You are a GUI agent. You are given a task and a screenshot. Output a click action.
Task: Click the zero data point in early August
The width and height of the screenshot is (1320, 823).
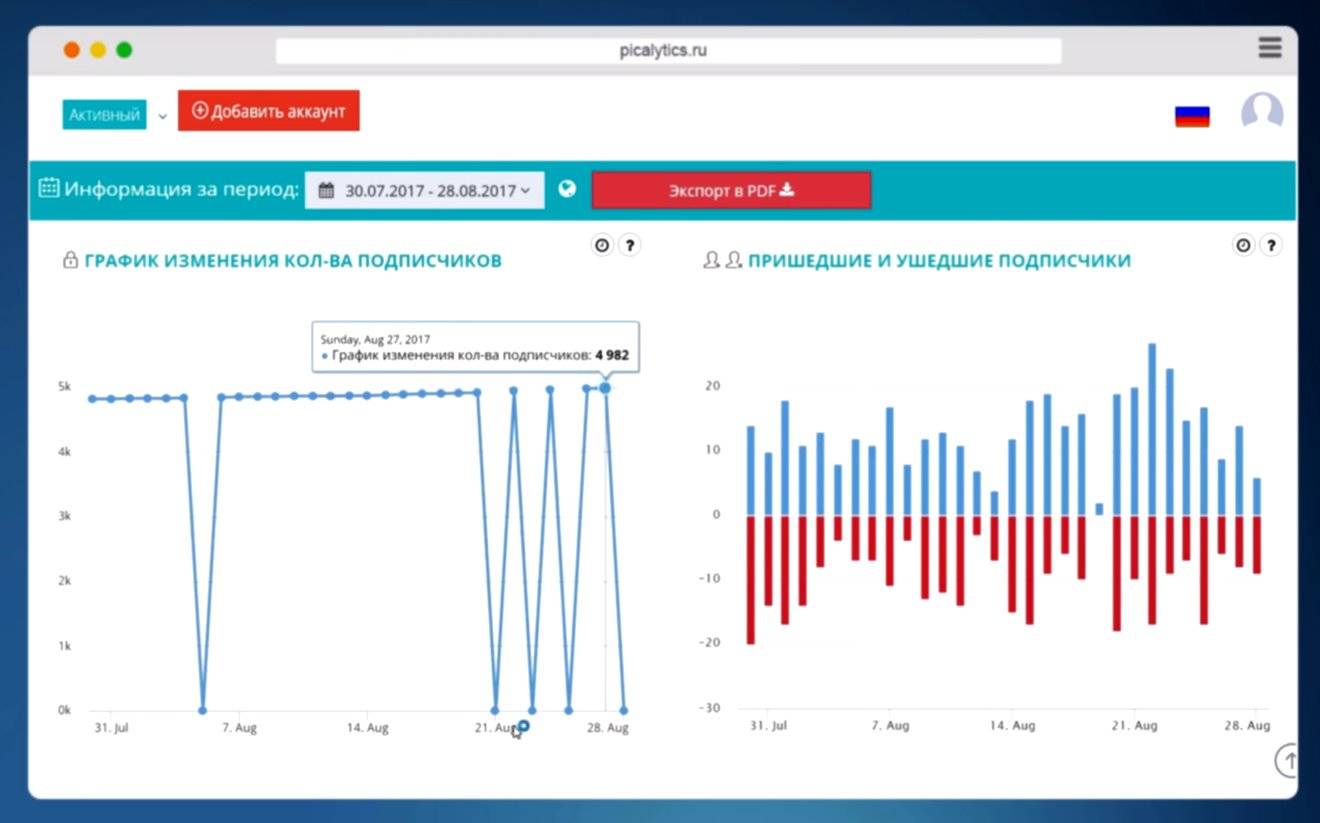click(x=202, y=710)
